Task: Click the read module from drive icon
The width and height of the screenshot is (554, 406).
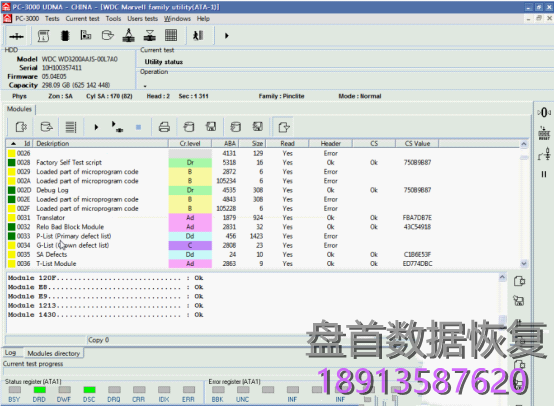Action: click(46, 127)
